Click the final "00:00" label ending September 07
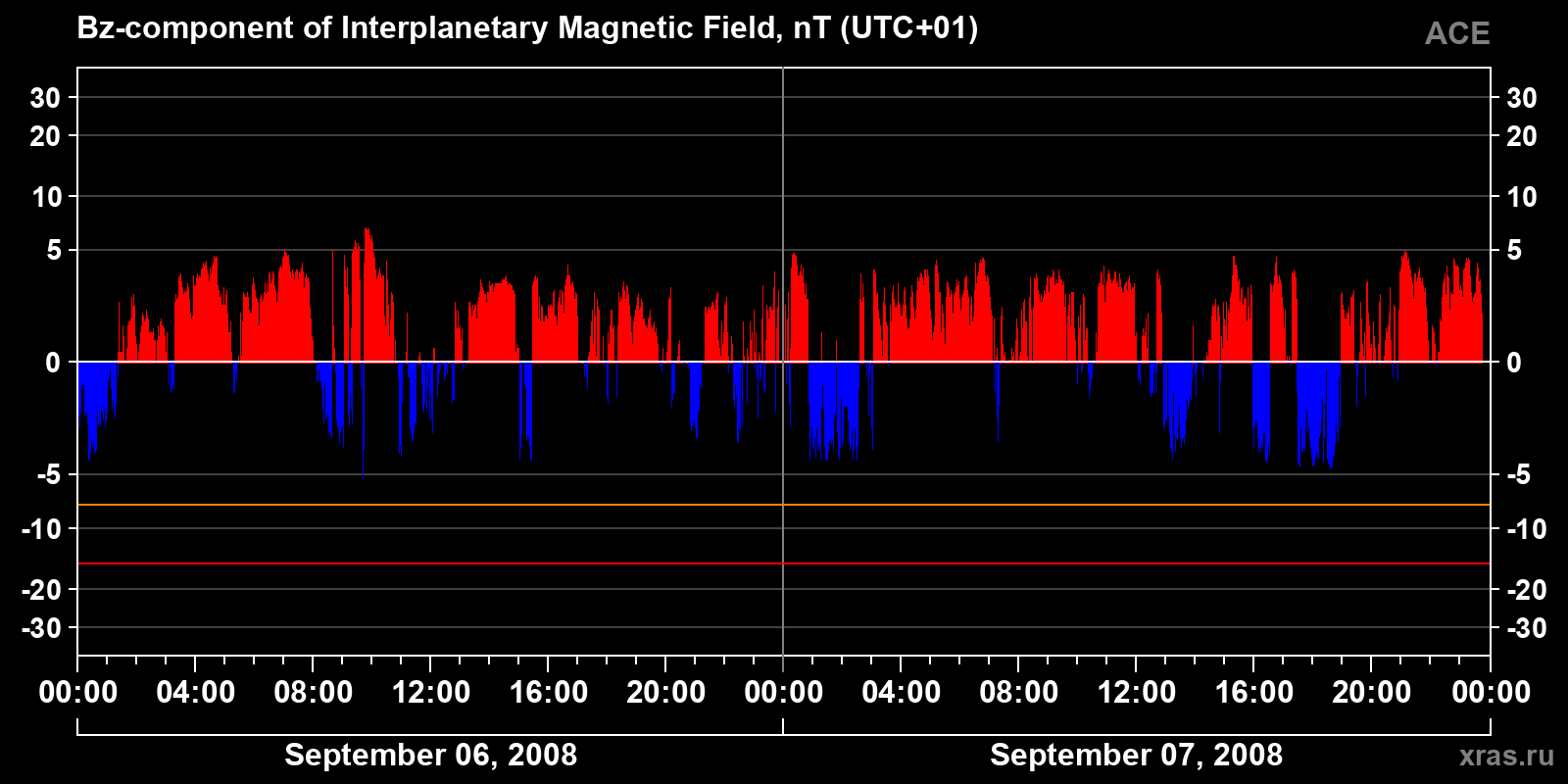Image resolution: width=1568 pixels, height=784 pixels. click(1491, 692)
